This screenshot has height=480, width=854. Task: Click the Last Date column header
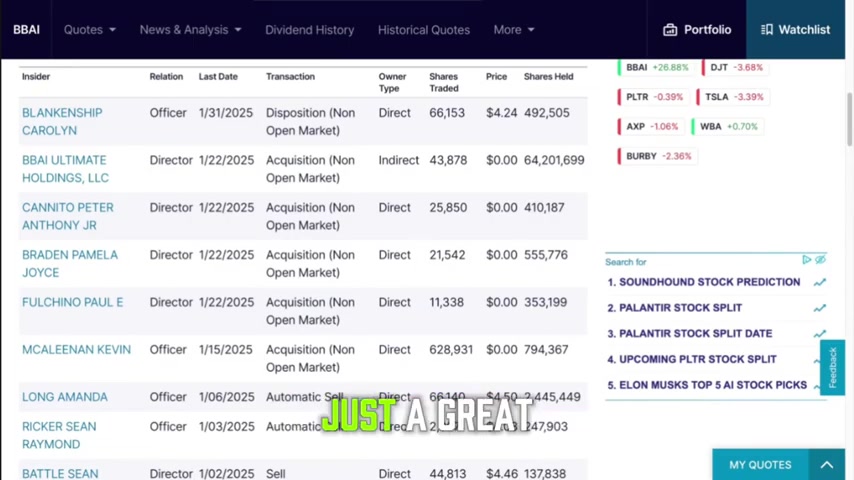coord(218,77)
